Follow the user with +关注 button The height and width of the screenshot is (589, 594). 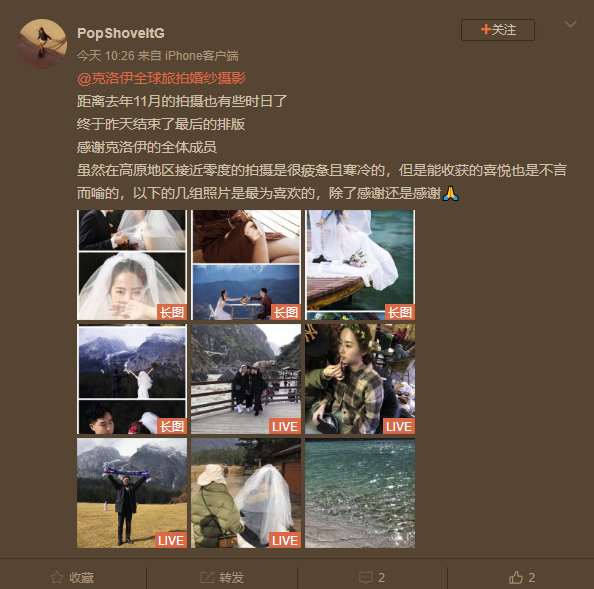pyautogui.click(x=498, y=30)
